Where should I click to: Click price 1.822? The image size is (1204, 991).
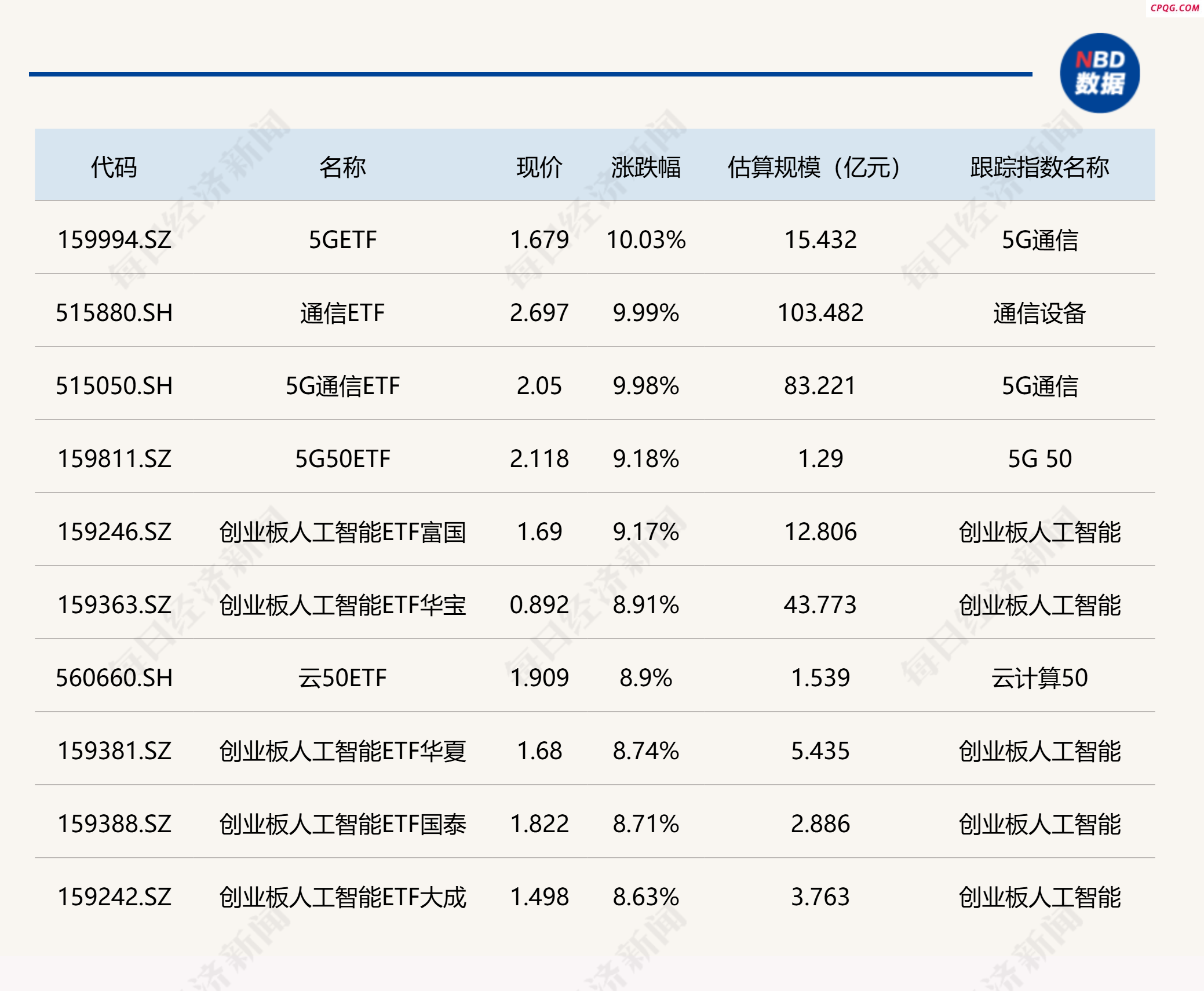point(539,824)
